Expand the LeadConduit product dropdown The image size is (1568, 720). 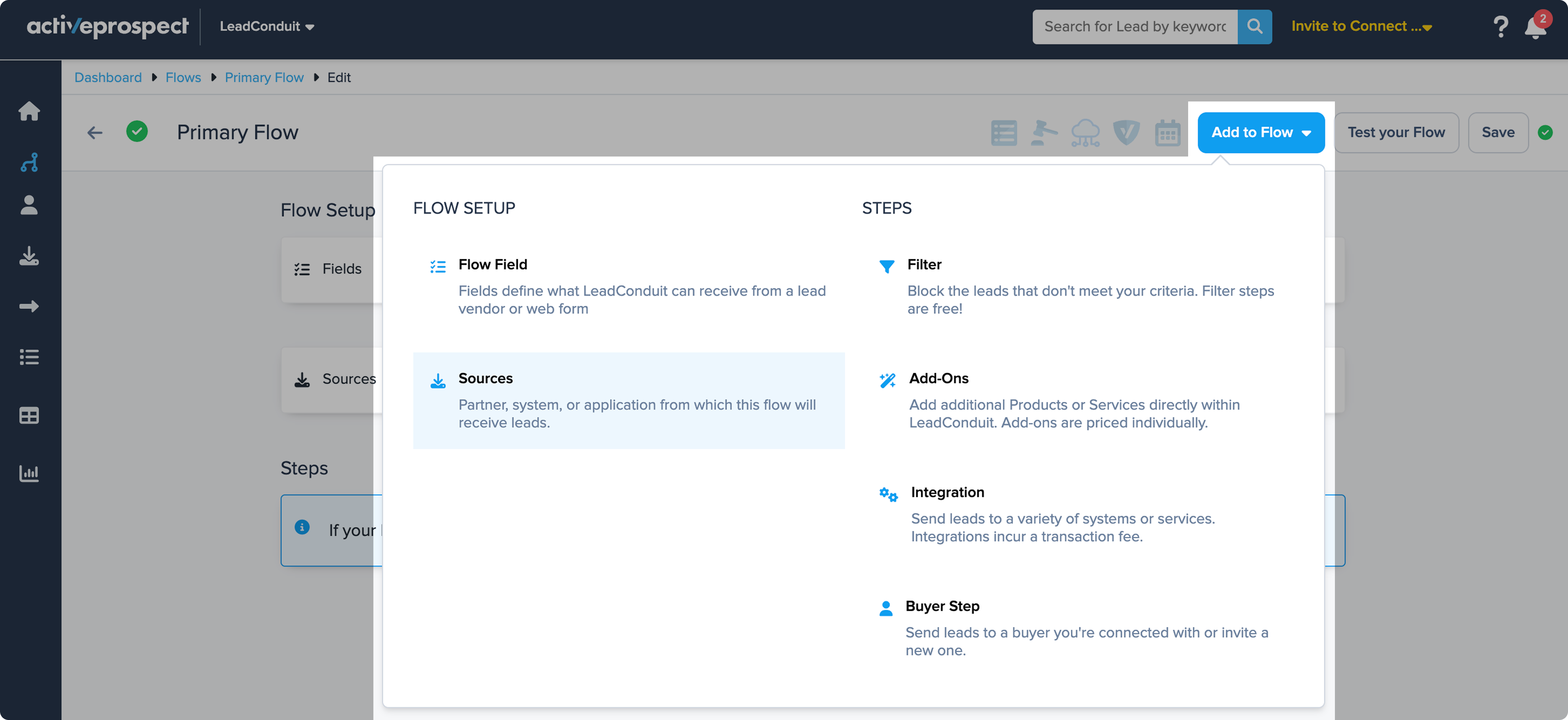pyautogui.click(x=267, y=26)
